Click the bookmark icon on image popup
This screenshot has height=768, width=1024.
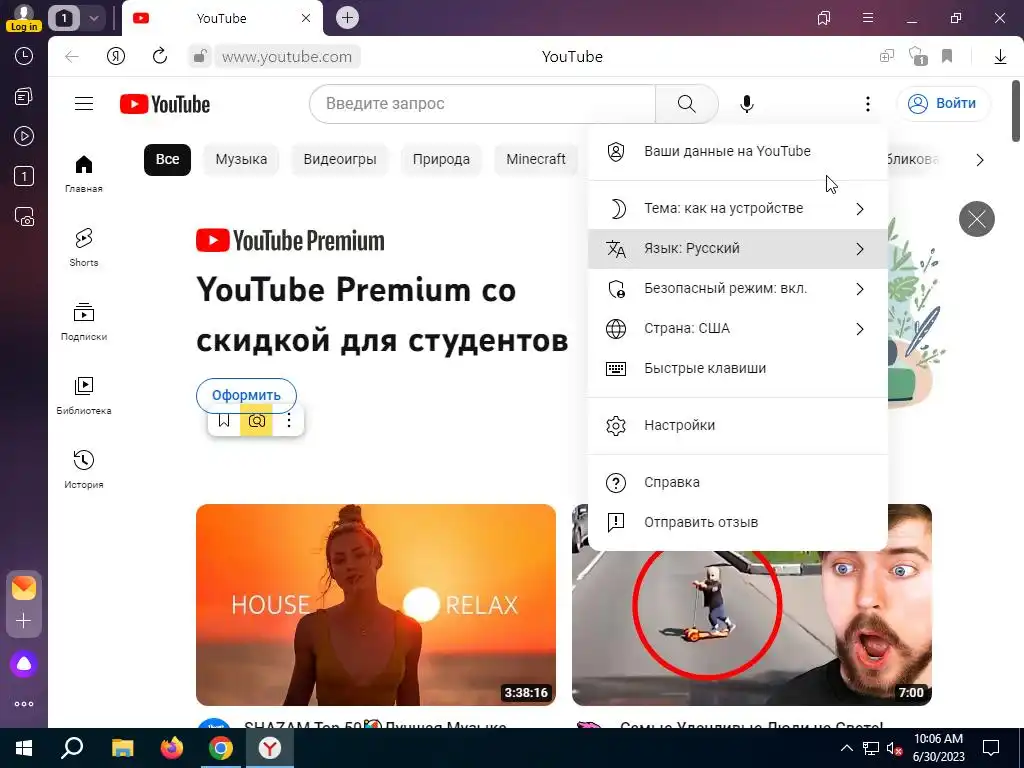click(x=224, y=421)
